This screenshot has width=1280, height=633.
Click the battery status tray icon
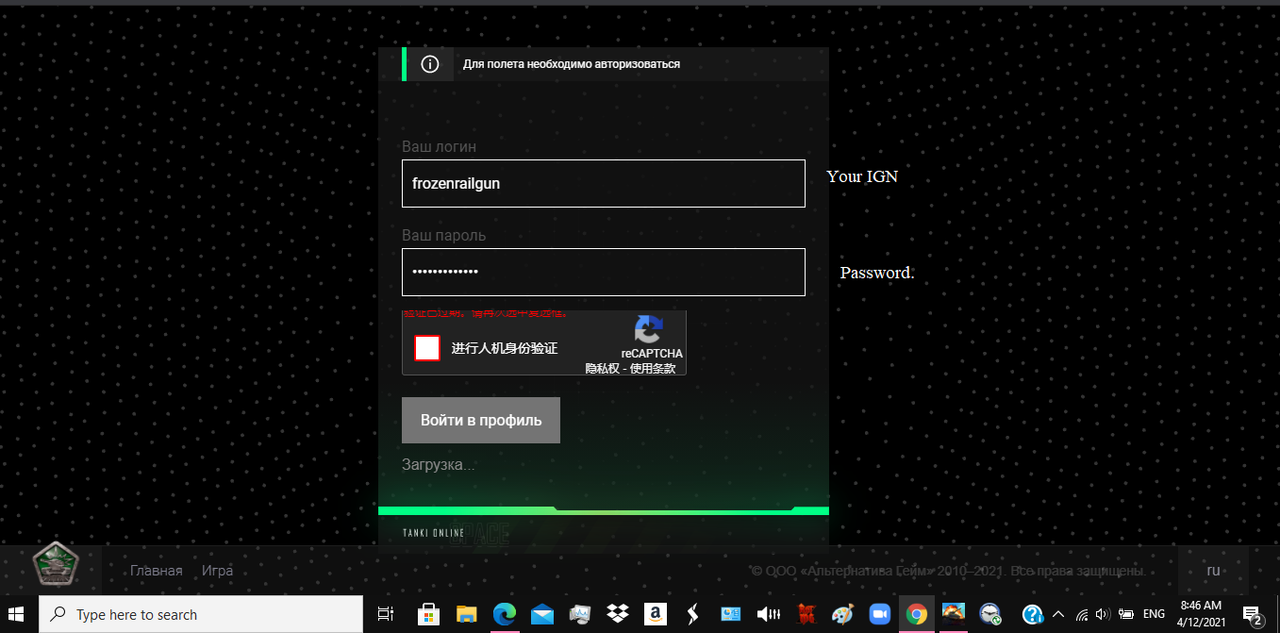[x=1126, y=614]
